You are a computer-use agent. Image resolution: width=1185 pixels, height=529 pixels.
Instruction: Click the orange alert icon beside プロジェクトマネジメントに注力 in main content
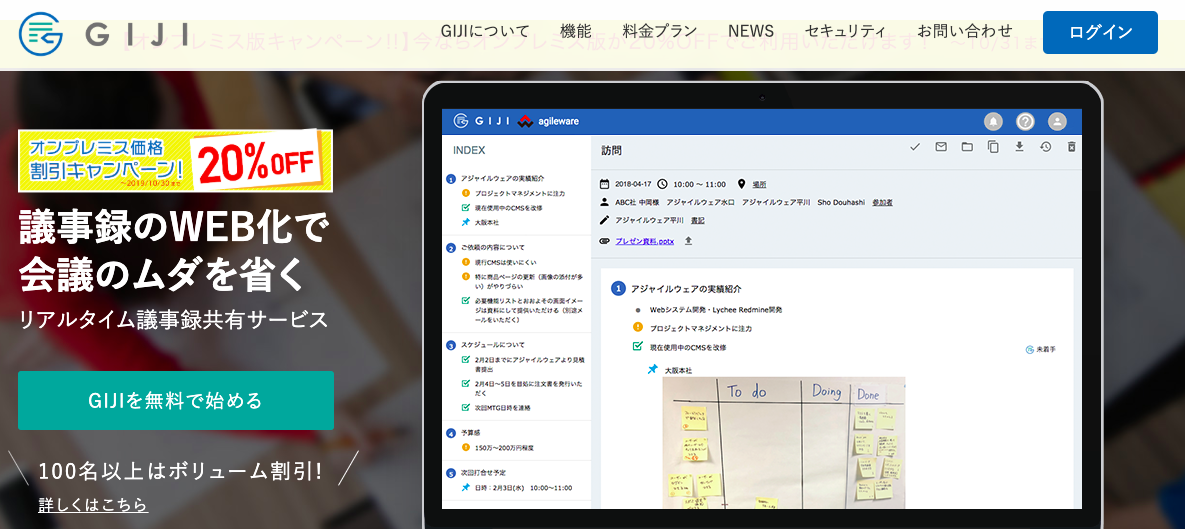tap(637, 328)
